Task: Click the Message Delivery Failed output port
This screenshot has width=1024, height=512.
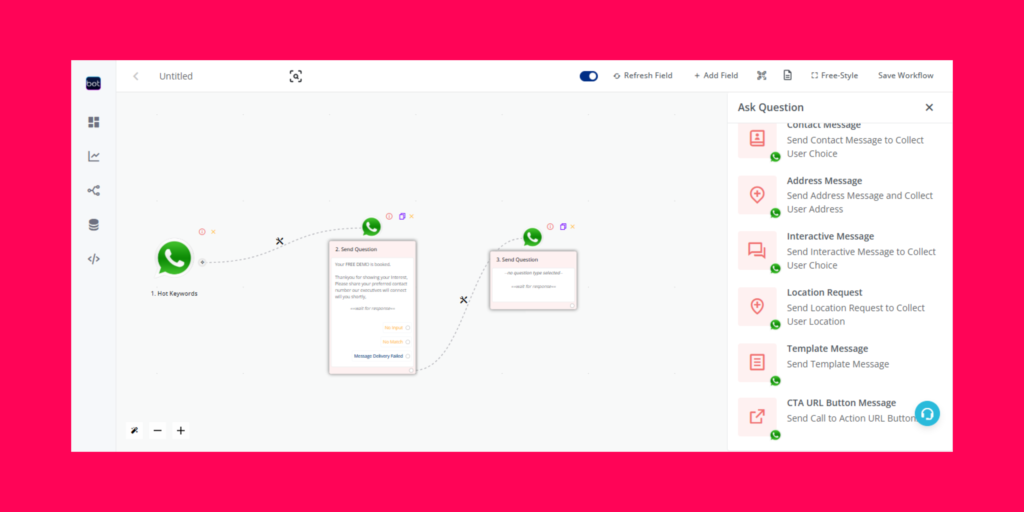Action: pos(408,356)
